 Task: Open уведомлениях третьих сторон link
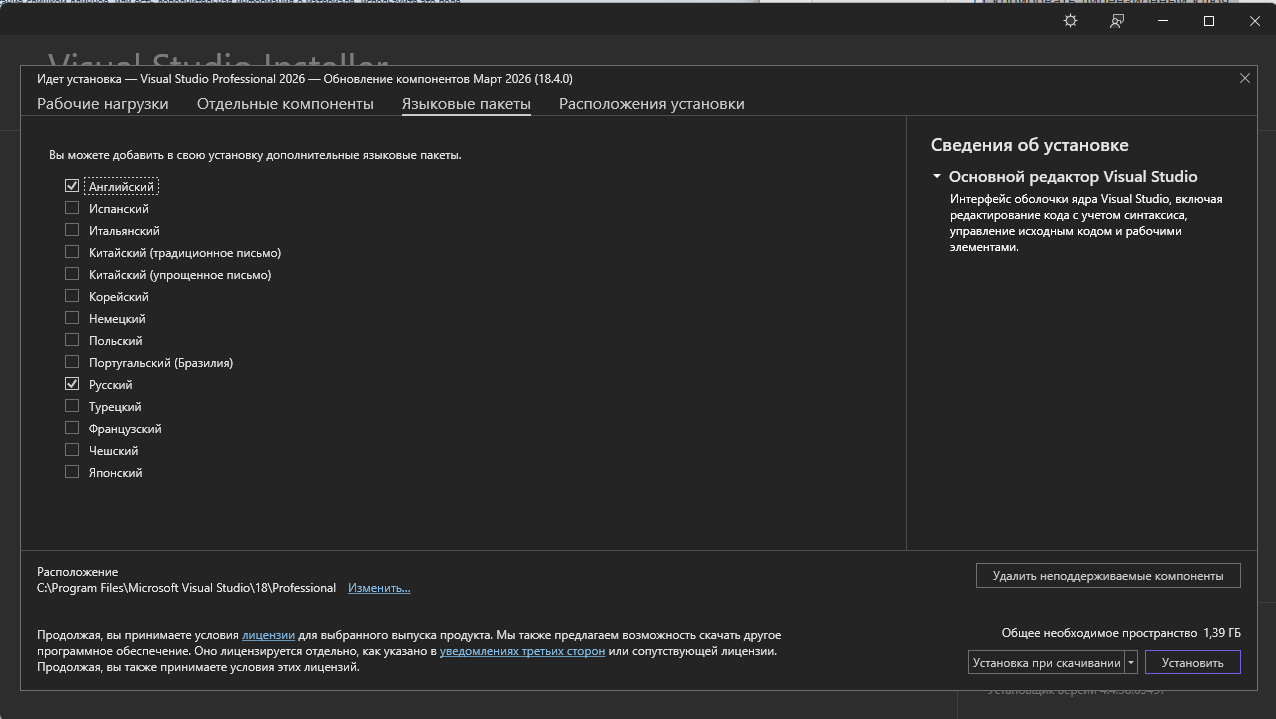click(522, 651)
